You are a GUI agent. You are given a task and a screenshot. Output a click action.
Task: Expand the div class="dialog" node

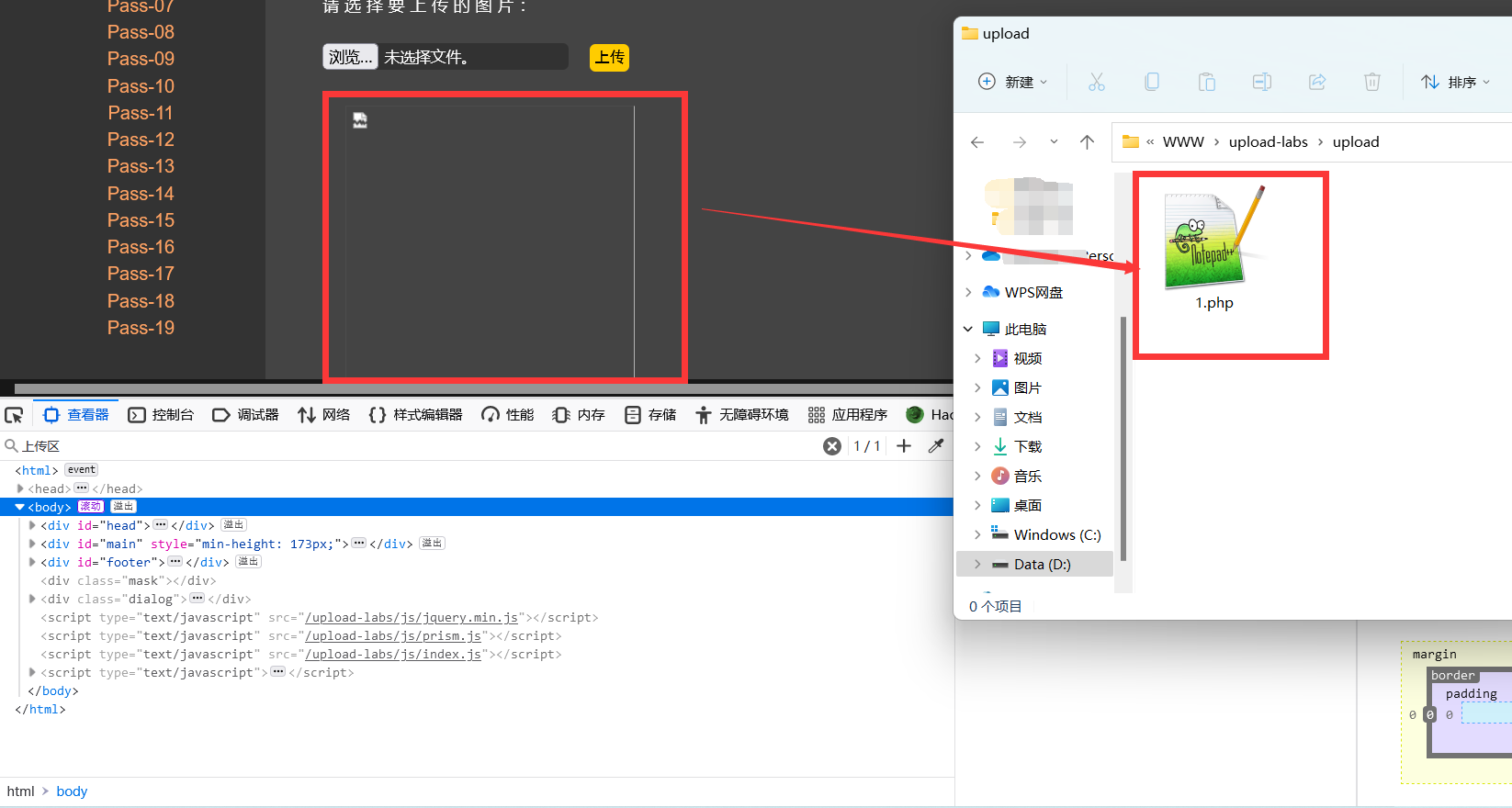[32, 599]
